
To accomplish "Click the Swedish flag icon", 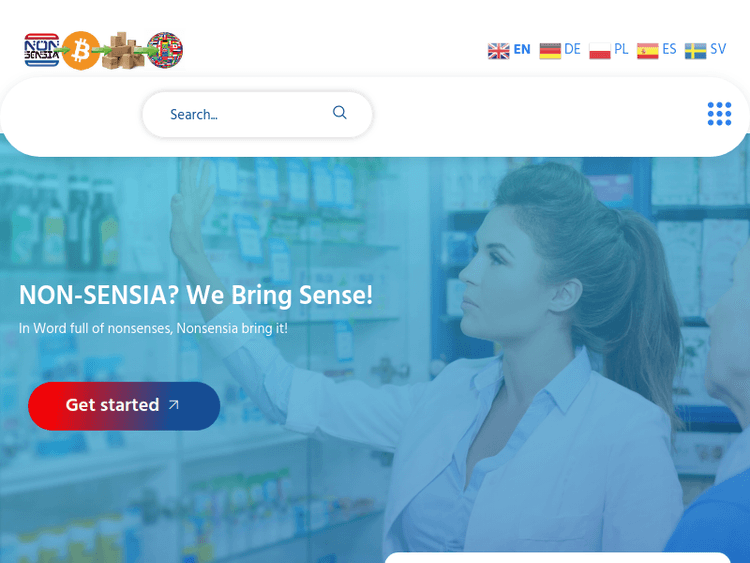I will click(x=695, y=50).
